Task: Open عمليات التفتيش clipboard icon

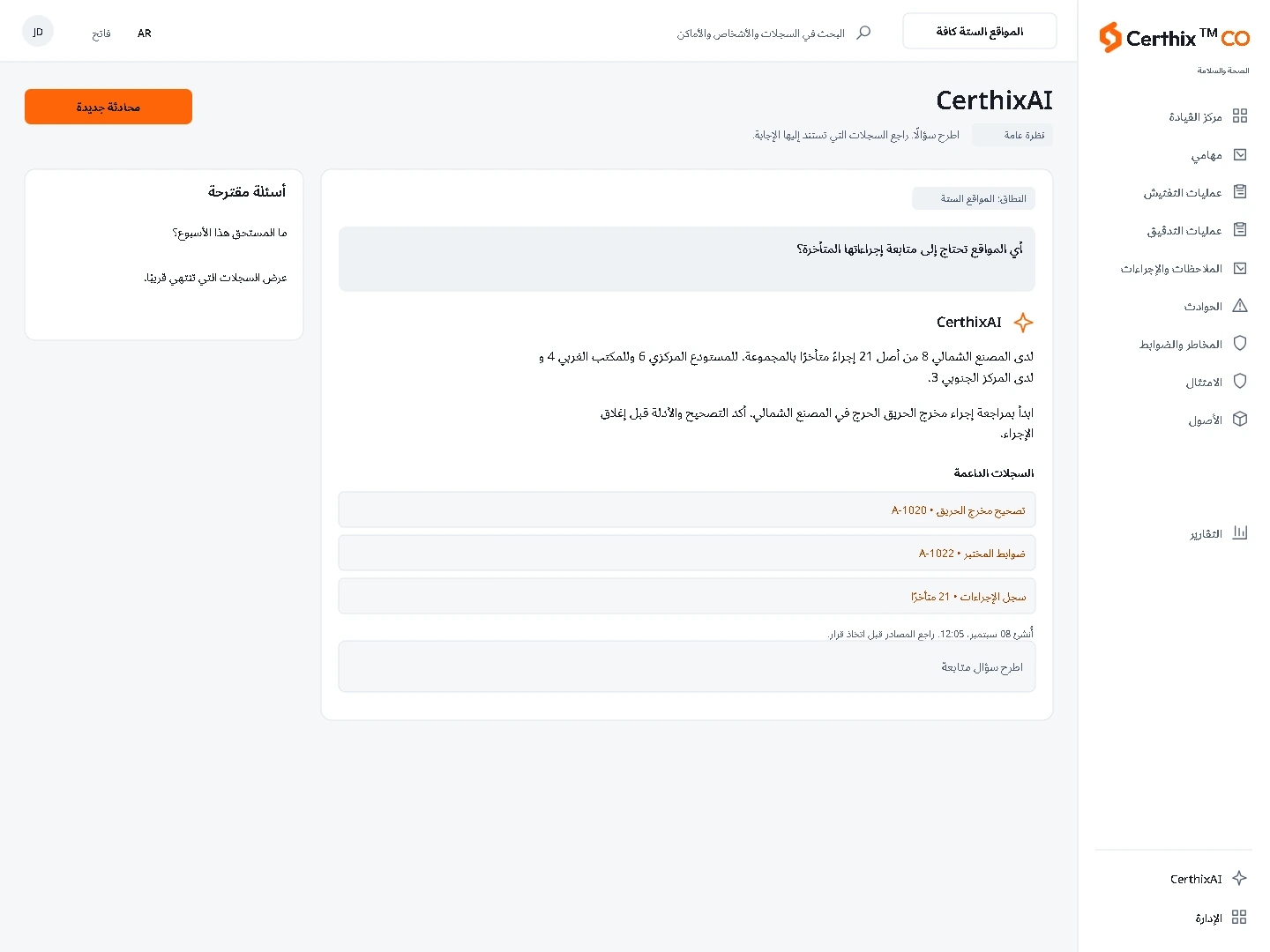Action: (x=1239, y=192)
